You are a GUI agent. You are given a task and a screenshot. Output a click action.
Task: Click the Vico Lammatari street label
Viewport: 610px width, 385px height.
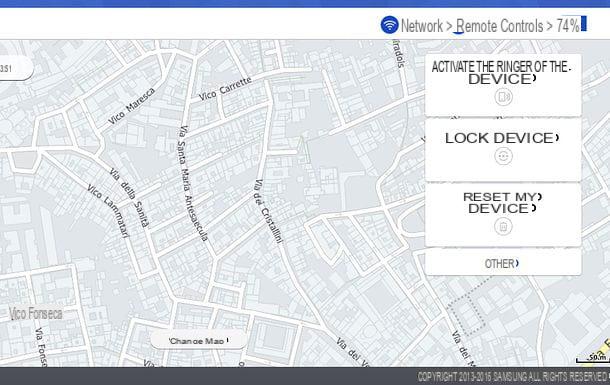click(x=108, y=210)
